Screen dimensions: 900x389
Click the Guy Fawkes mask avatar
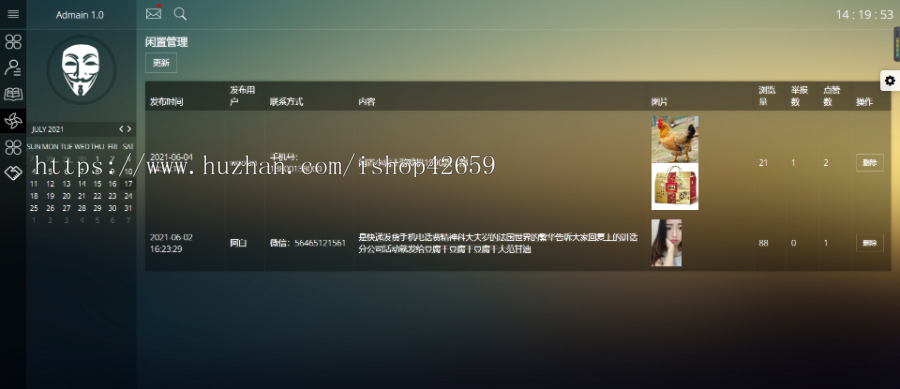click(82, 69)
